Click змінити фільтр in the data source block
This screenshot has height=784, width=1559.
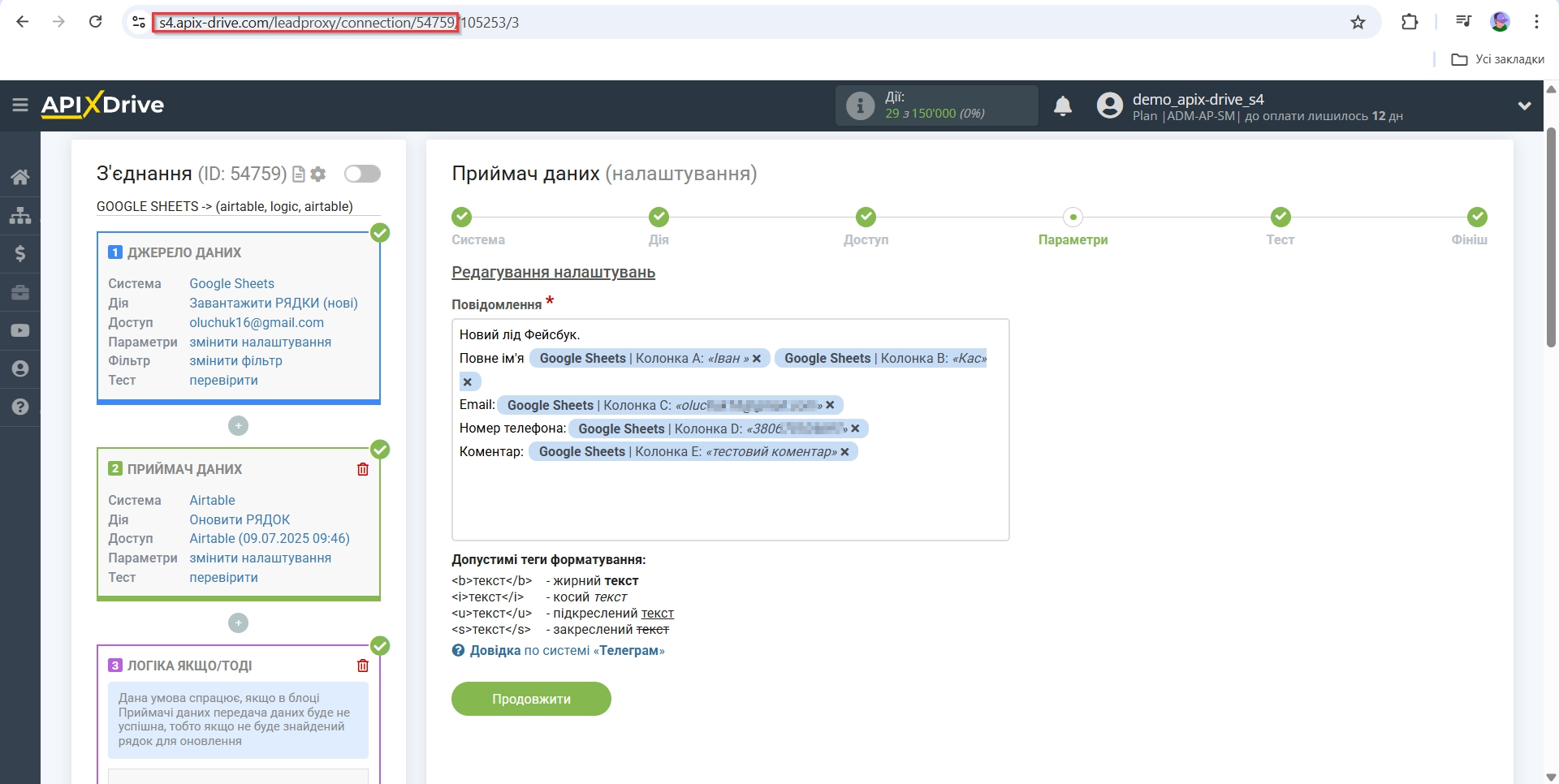[235, 360]
